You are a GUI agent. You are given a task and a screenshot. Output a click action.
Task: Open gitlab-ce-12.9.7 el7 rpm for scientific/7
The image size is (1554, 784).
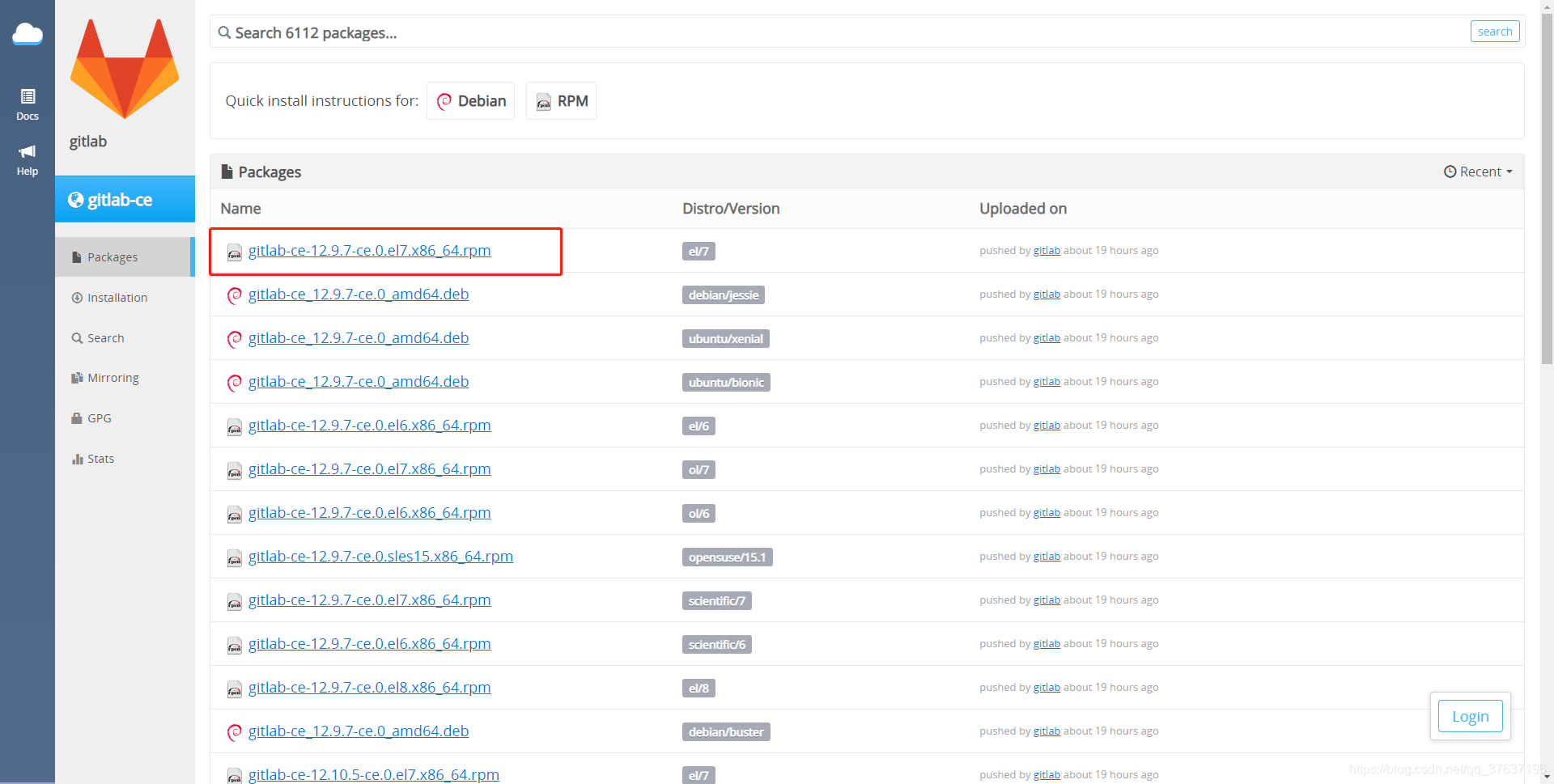pyautogui.click(x=369, y=600)
